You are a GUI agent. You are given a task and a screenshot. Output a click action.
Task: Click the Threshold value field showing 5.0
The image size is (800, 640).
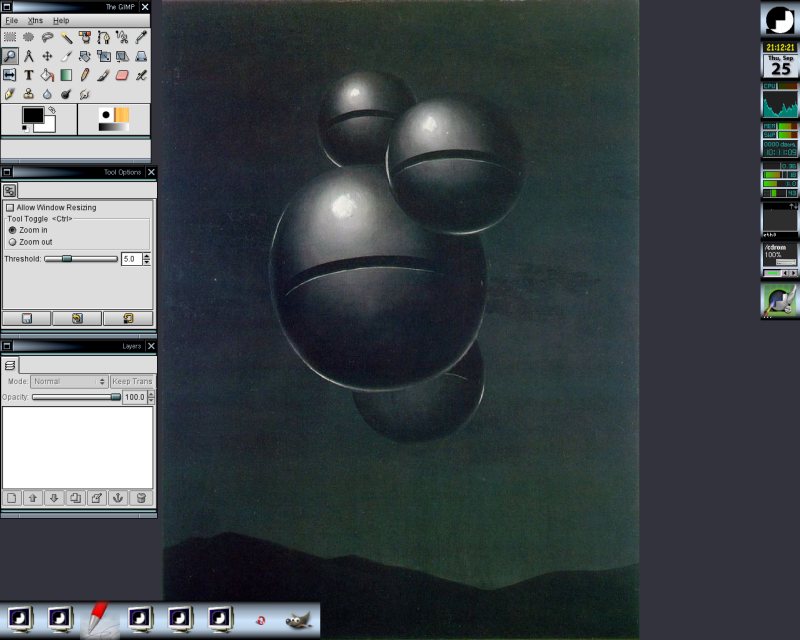pos(131,259)
